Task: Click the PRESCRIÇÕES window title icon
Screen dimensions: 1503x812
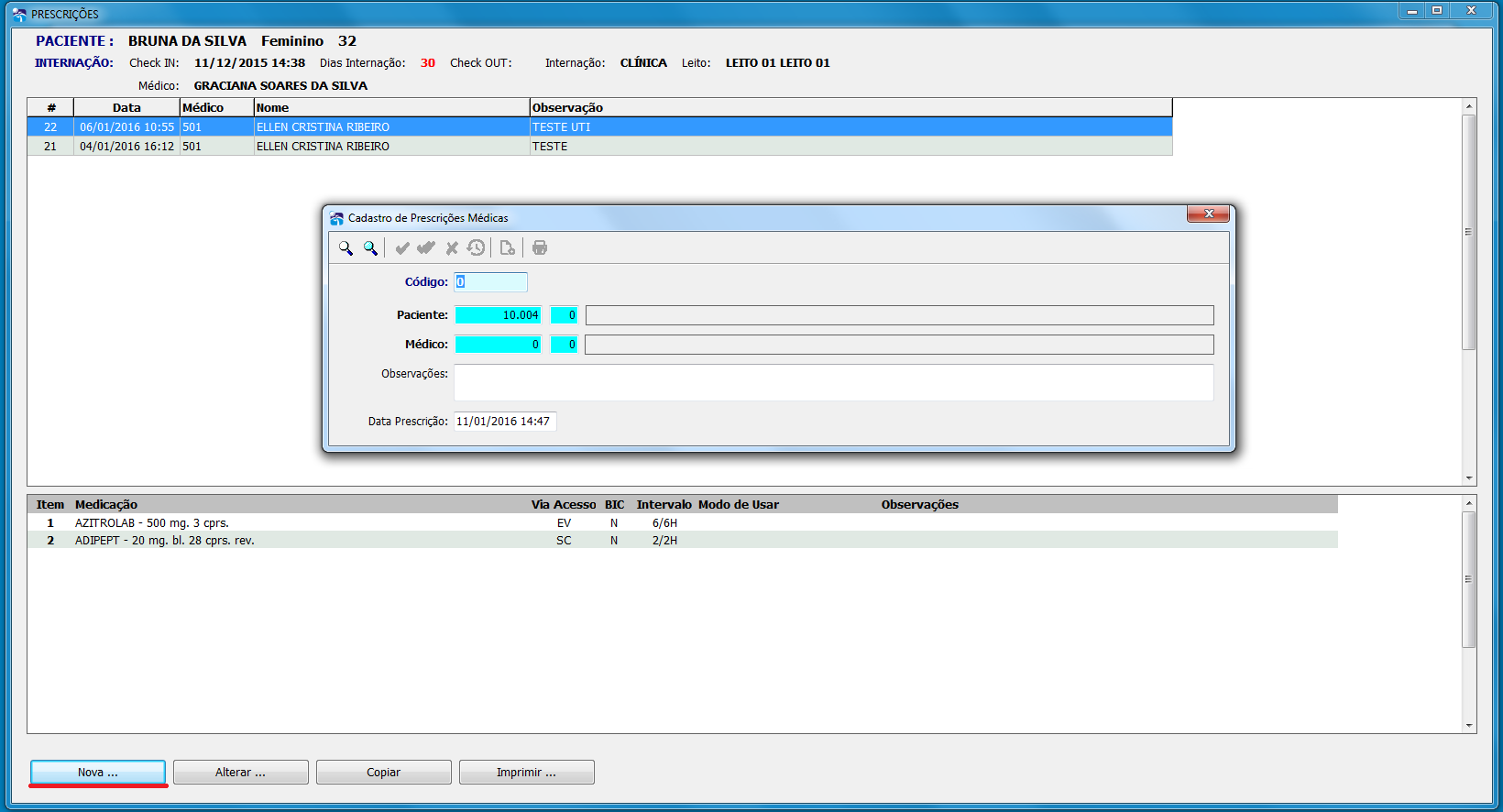Action: (x=19, y=14)
